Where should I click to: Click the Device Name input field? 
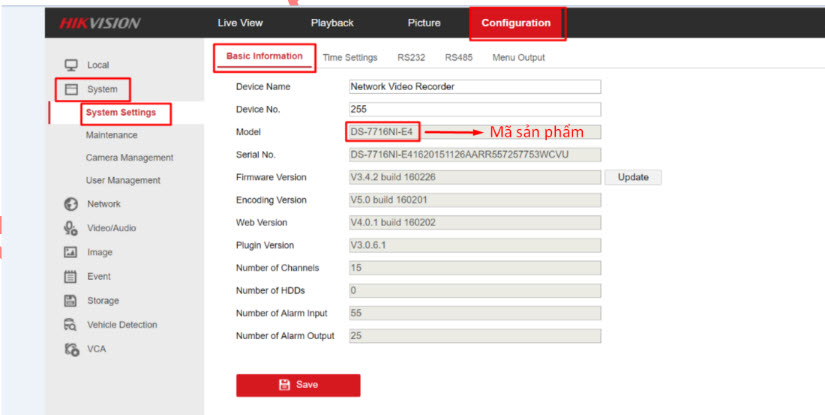[474, 87]
